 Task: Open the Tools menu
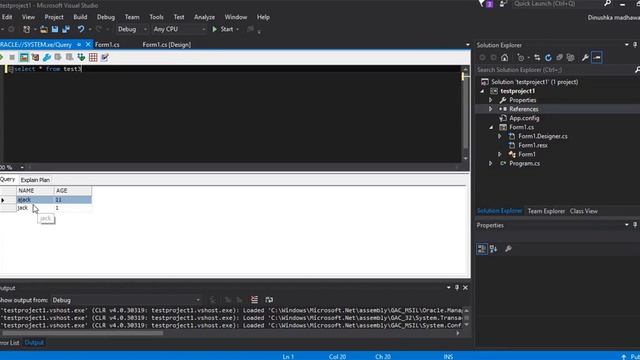tap(156, 17)
